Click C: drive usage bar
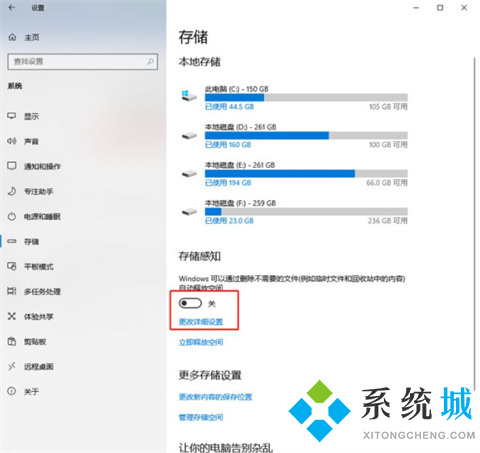 coord(306,97)
